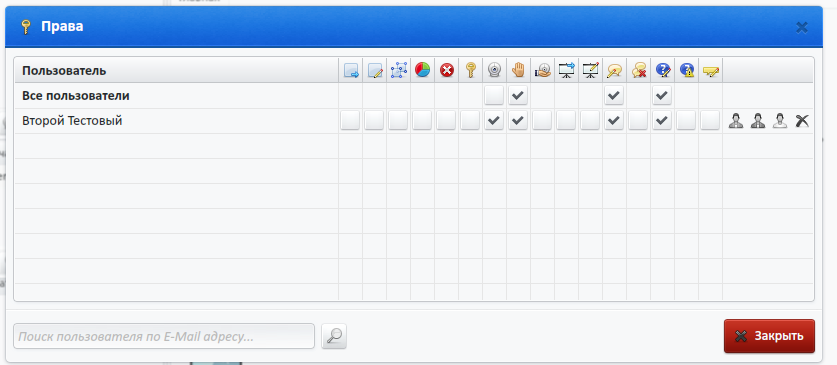Check the key column box for Второй Тестовый
This screenshot has height=365, width=837.
470,121
